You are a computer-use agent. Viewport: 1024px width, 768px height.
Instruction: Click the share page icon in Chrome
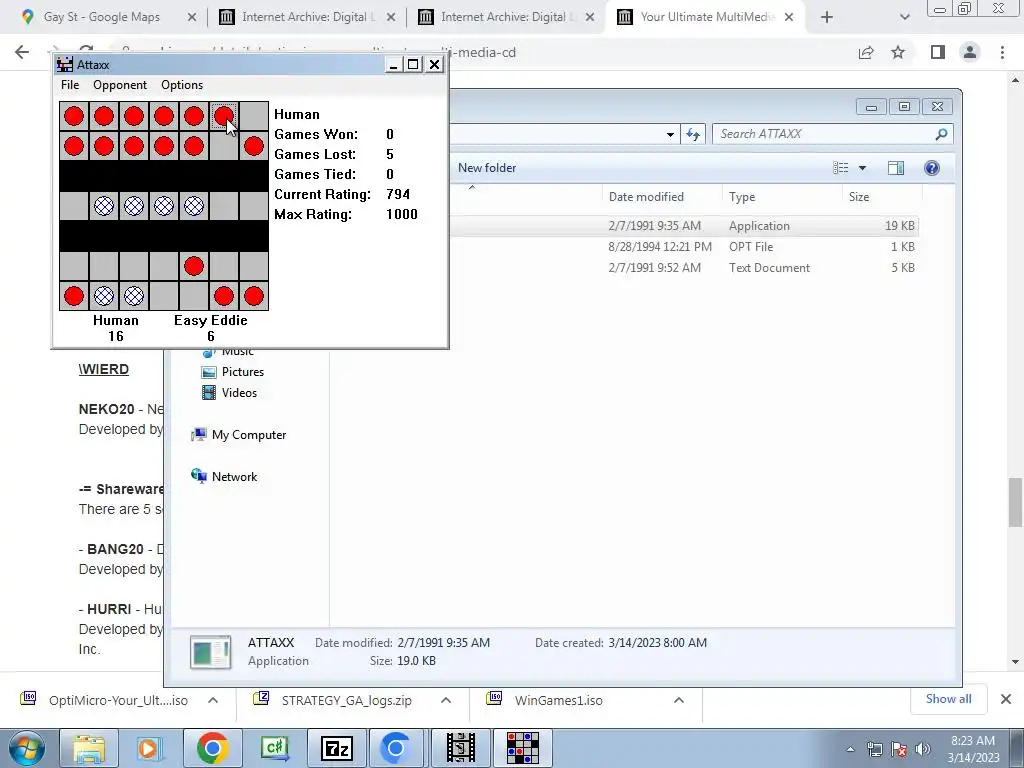[x=866, y=52]
